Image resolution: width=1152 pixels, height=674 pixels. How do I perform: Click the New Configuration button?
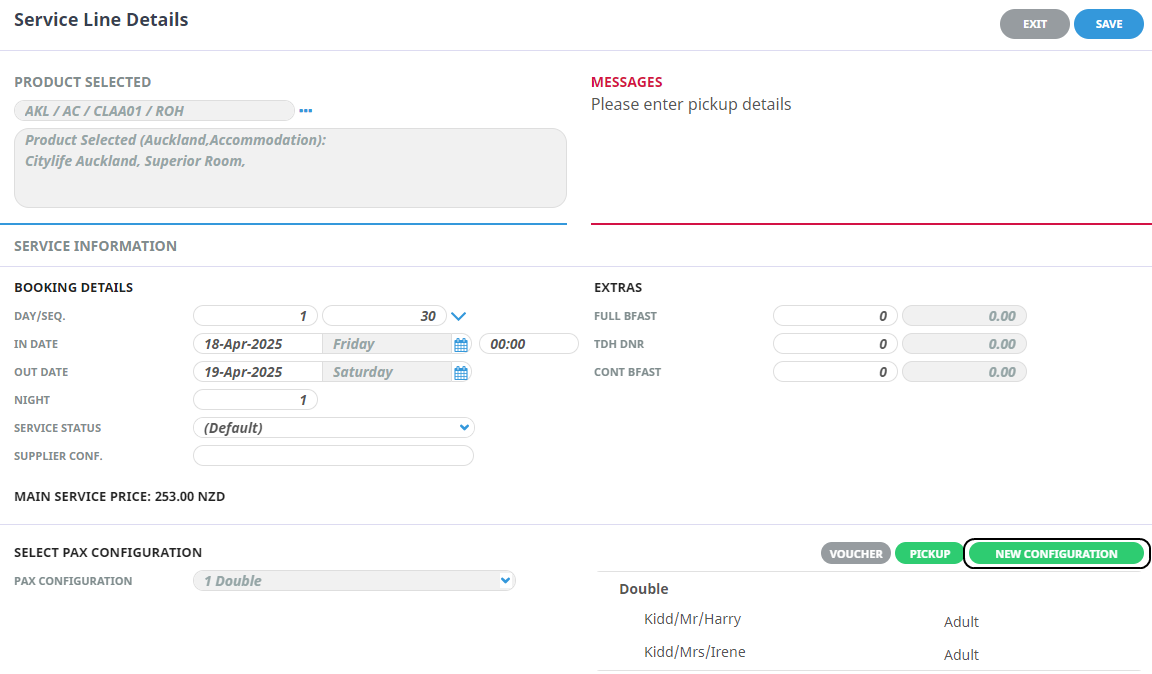pyautogui.click(x=1056, y=554)
